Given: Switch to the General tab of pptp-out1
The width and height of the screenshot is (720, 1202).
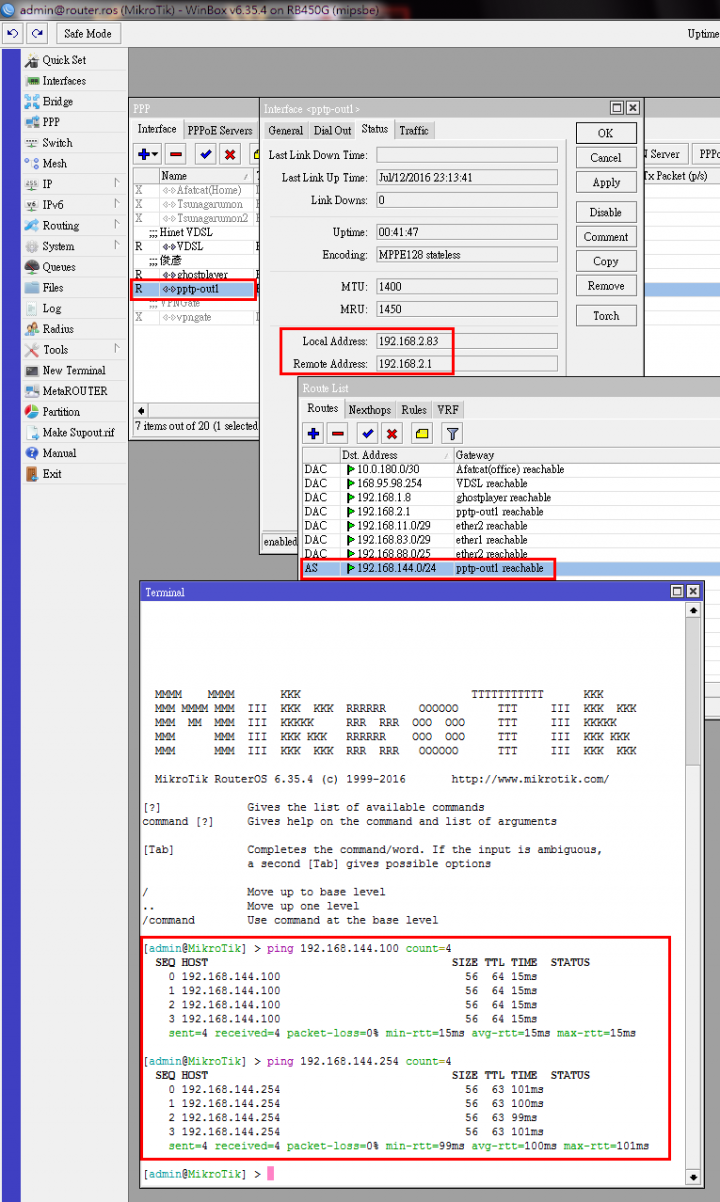Looking at the screenshot, I should (286, 130).
